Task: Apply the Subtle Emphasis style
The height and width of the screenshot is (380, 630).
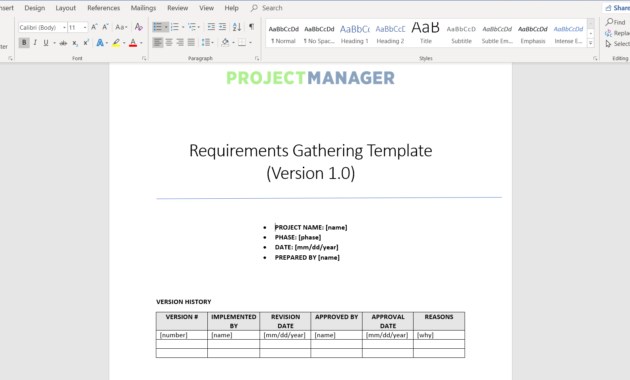Action: (497, 34)
